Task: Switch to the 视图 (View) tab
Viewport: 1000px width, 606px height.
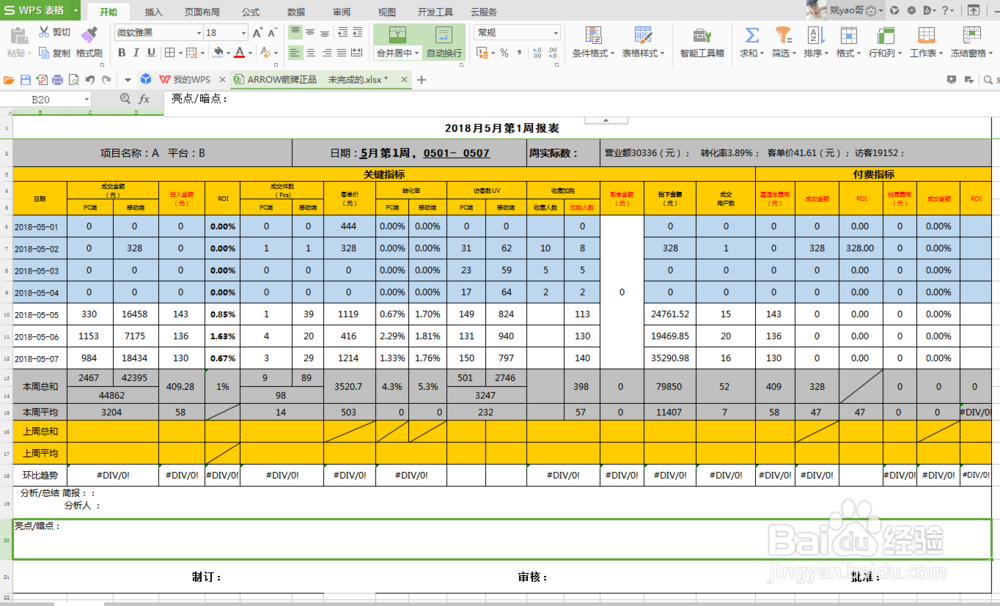Action: (386, 11)
